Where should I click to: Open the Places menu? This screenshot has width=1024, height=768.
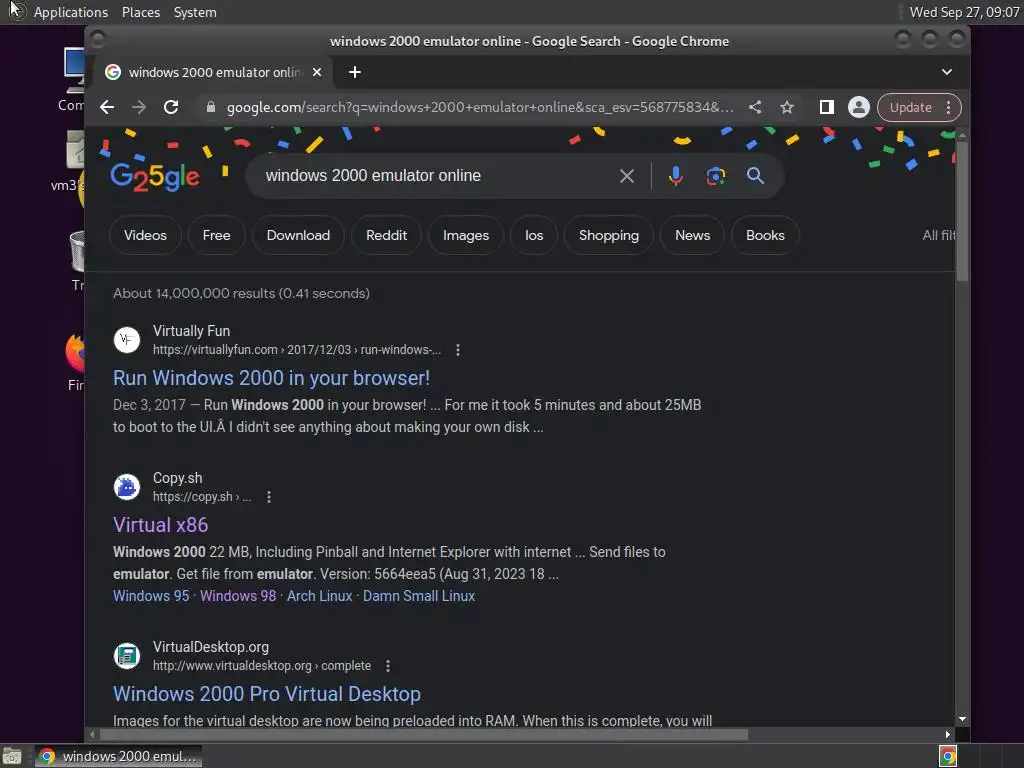(141, 12)
